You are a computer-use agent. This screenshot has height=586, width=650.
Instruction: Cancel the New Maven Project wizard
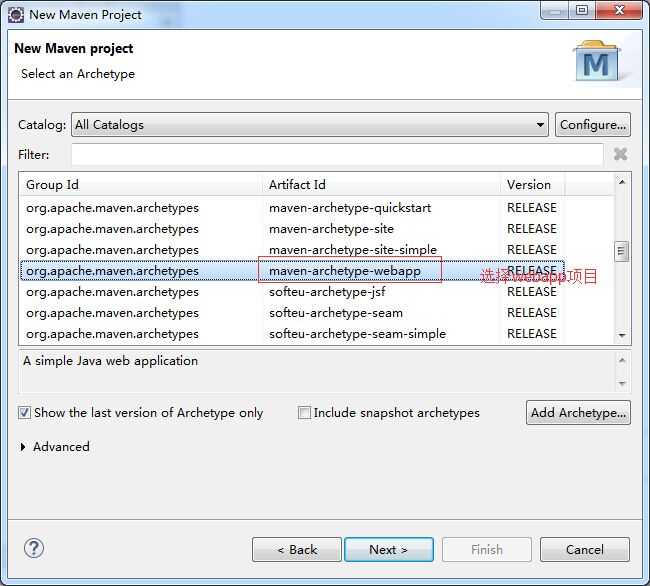click(585, 550)
